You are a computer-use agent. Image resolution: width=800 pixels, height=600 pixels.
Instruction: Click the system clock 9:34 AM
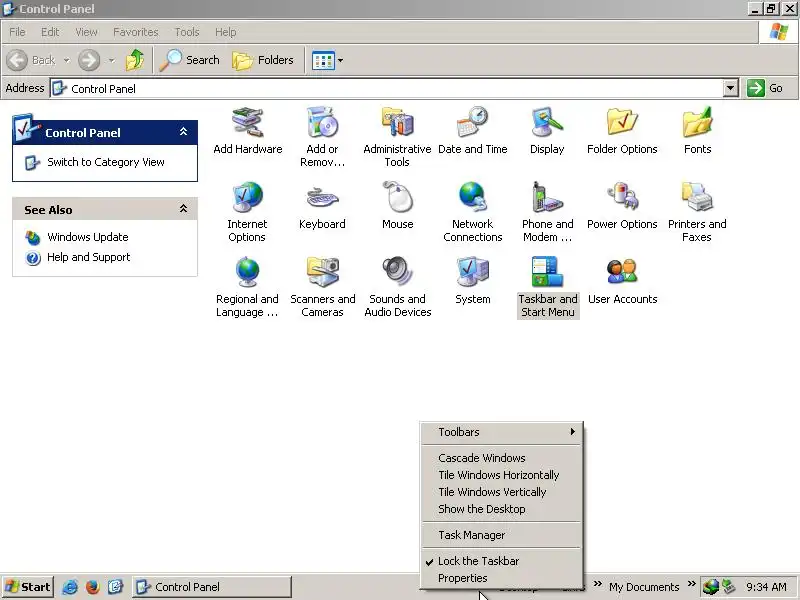point(766,587)
